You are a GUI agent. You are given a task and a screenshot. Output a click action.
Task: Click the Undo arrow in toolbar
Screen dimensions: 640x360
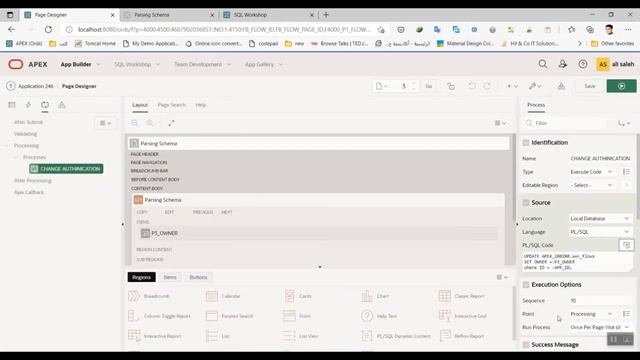[471, 86]
